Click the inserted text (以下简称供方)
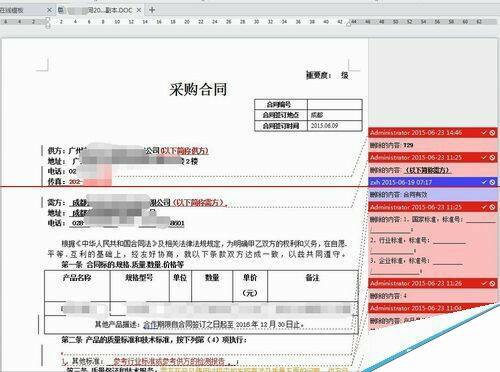Image resolution: width=500 pixels, height=372 pixels. coord(185,151)
